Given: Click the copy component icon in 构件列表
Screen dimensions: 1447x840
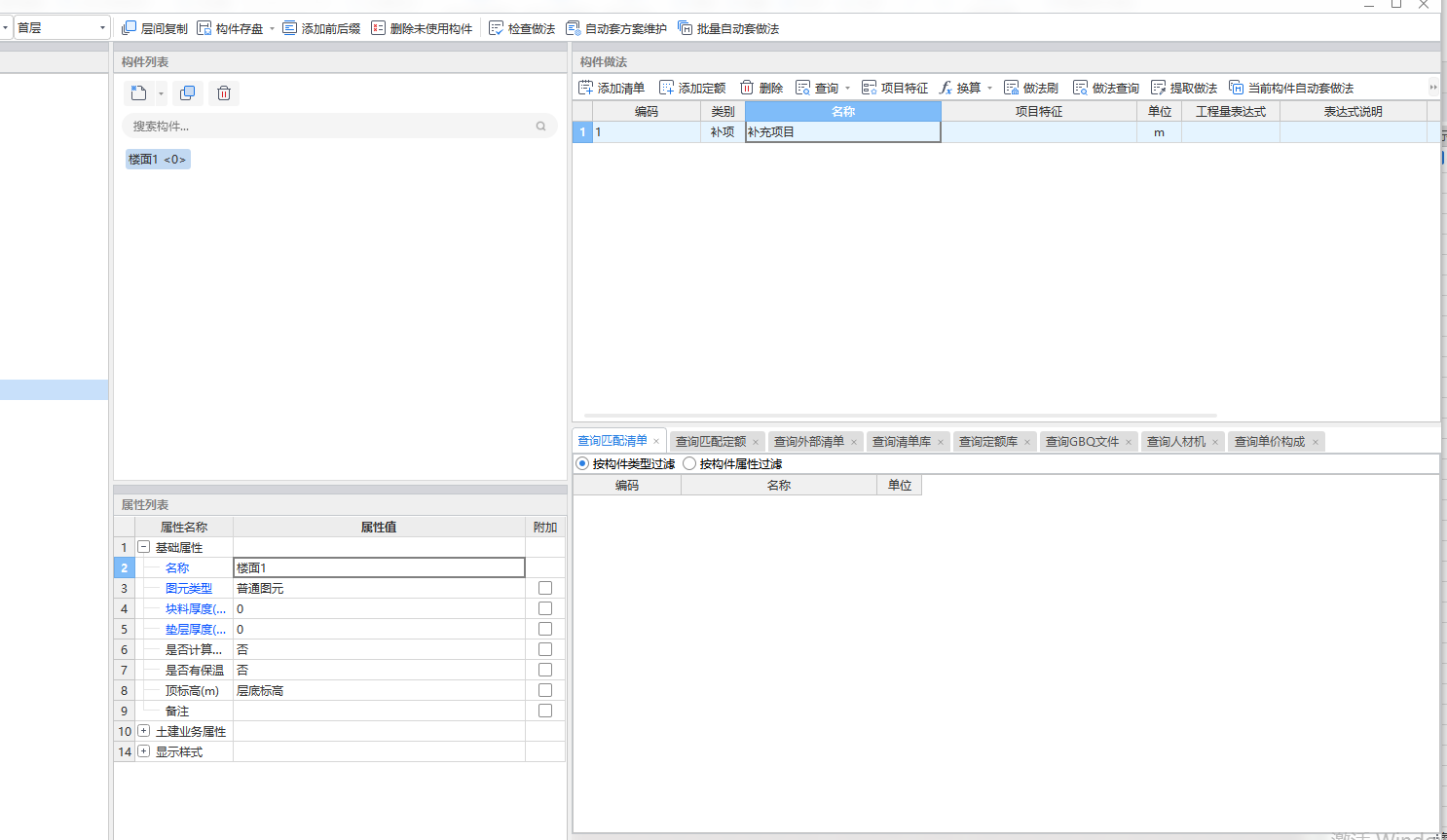Looking at the screenshot, I should (x=188, y=92).
